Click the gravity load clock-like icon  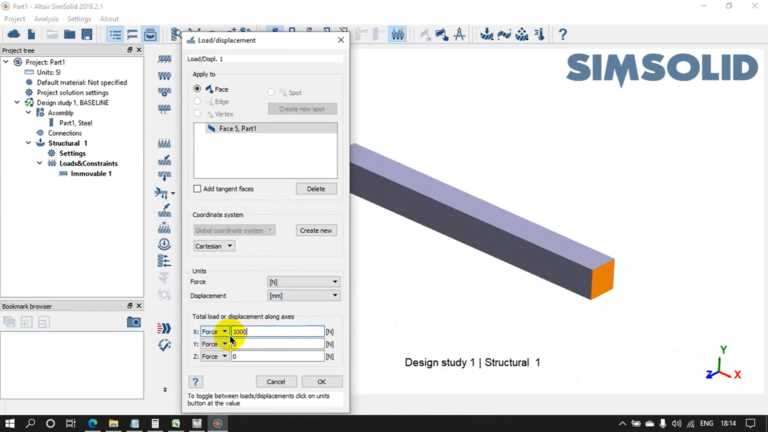[x=165, y=244]
